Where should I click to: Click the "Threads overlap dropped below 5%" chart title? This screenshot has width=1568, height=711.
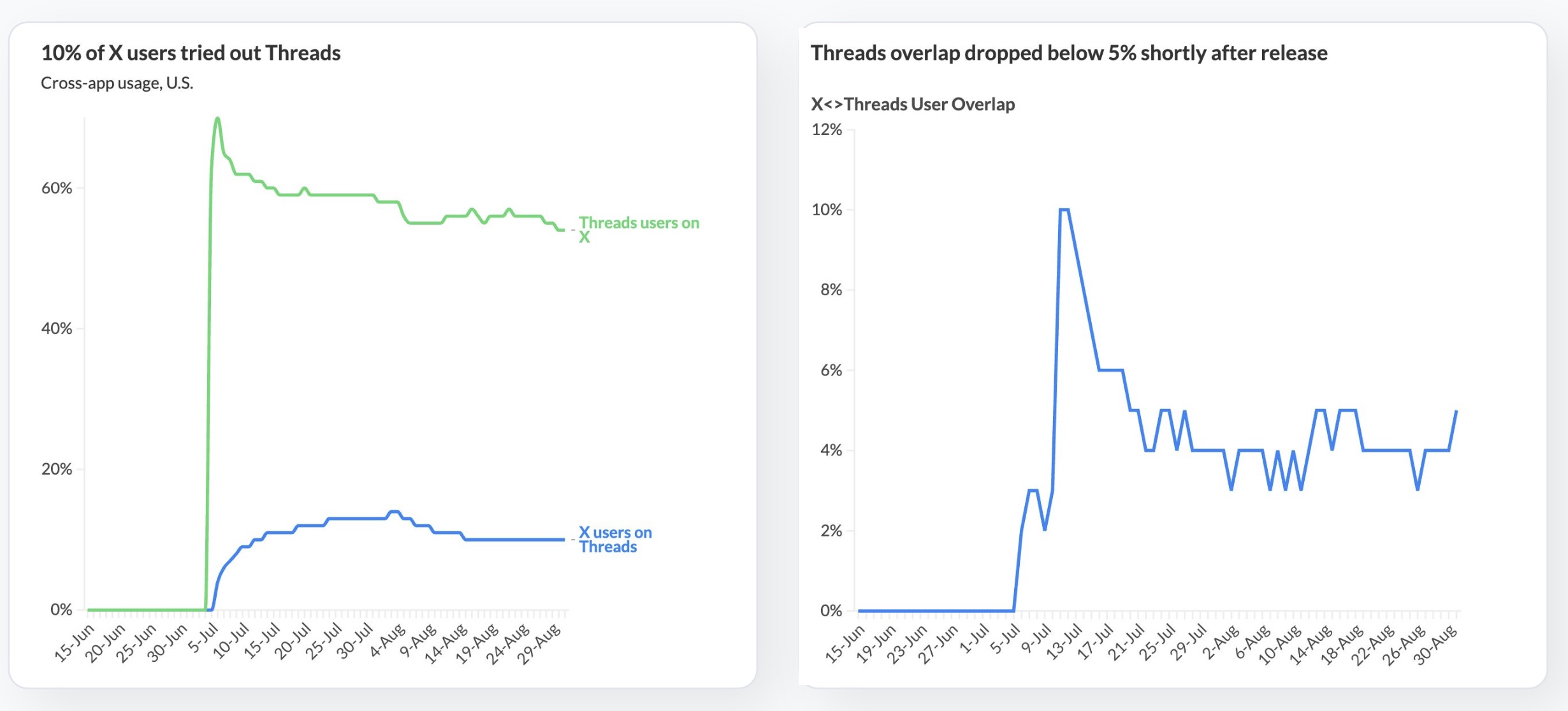click(1068, 53)
